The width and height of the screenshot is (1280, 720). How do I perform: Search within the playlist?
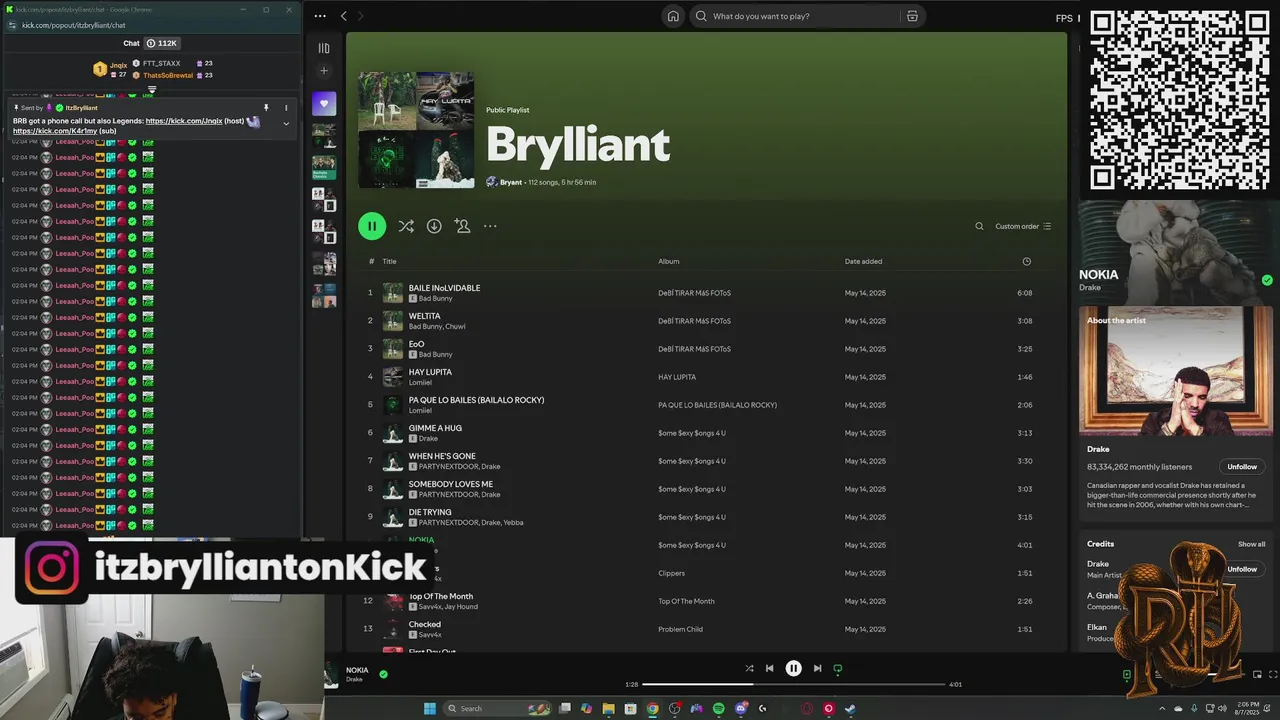click(979, 226)
